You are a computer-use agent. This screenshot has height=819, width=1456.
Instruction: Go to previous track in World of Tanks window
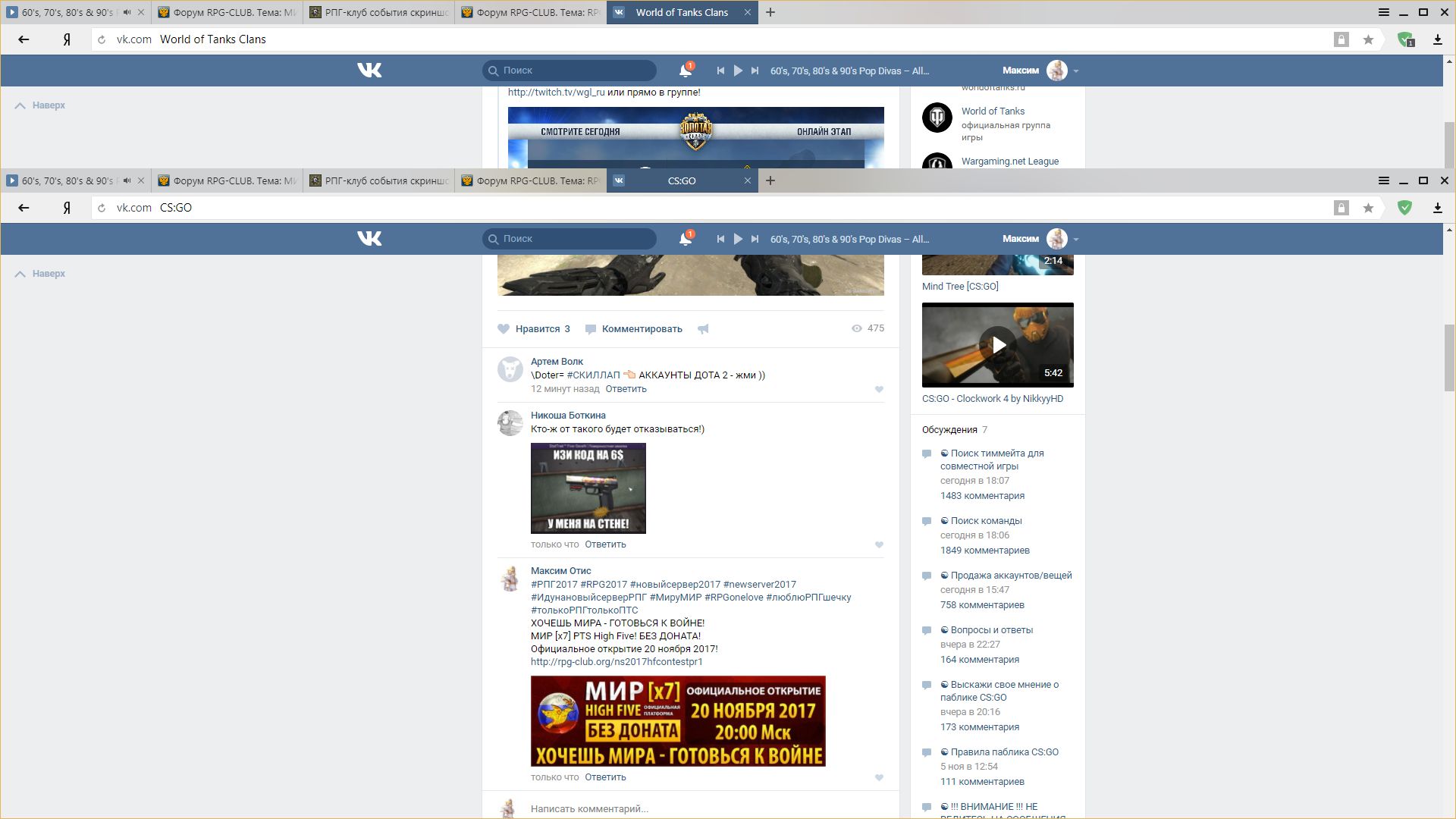click(720, 71)
